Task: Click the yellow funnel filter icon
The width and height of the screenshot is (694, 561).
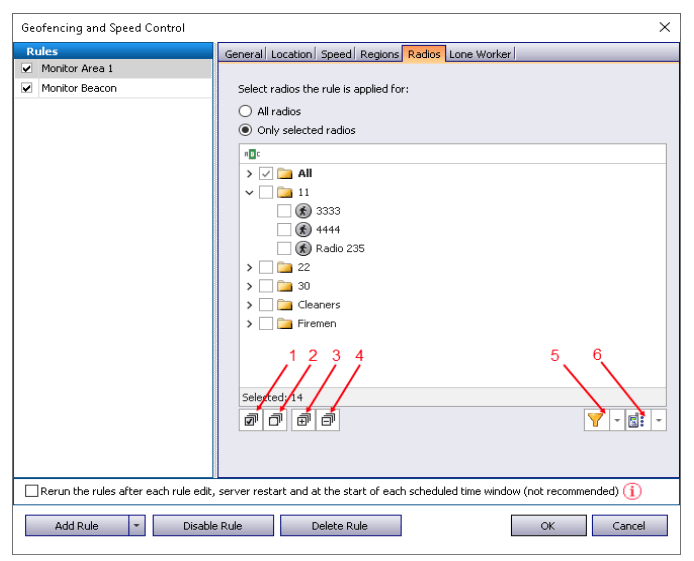Action: pyautogui.click(x=596, y=419)
